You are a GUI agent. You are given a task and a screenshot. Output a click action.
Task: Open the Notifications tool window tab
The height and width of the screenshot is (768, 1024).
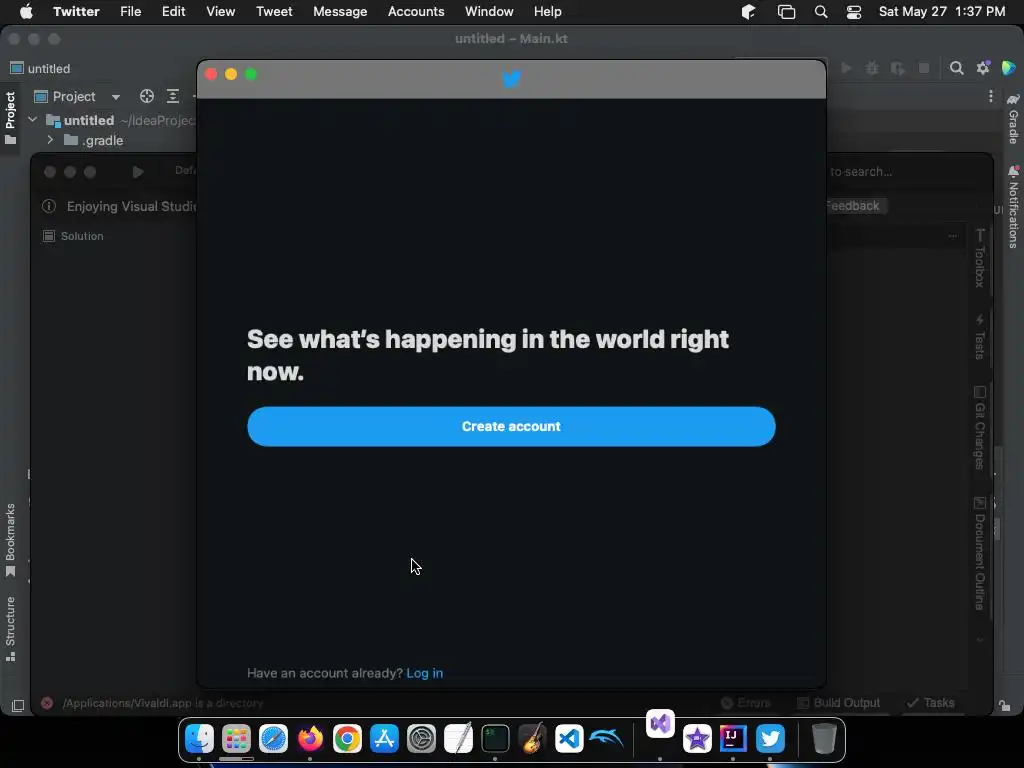pyautogui.click(x=1013, y=206)
